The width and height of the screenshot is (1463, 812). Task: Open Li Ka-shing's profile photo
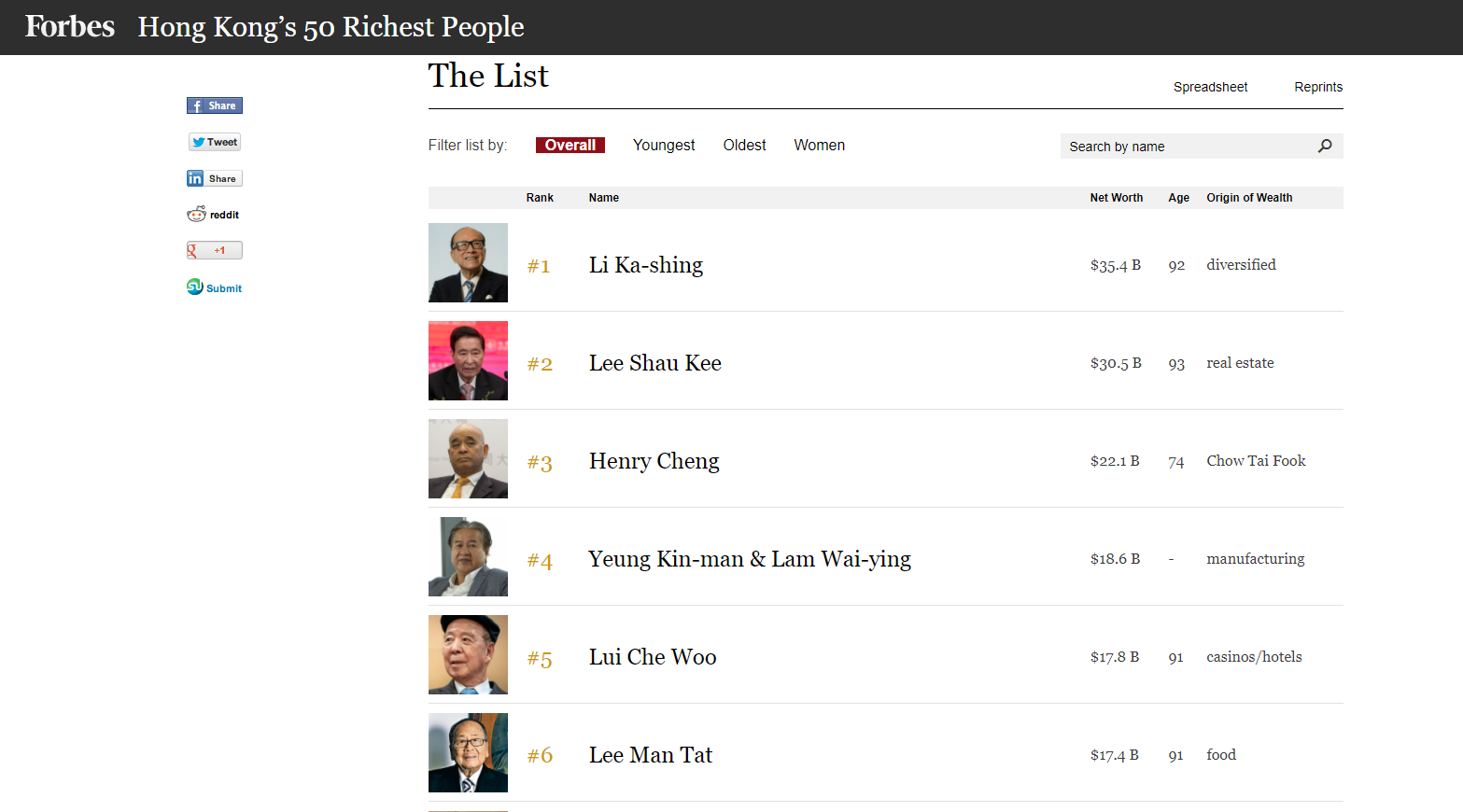(x=468, y=262)
